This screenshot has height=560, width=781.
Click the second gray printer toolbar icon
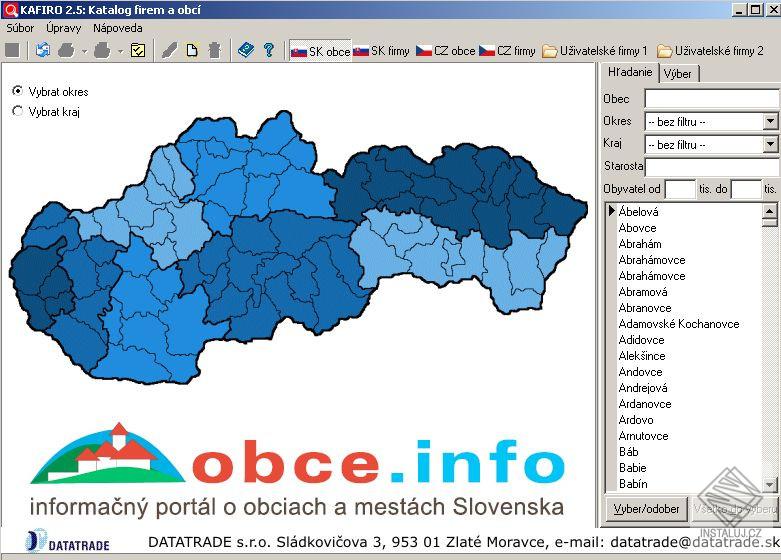pyautogui.click(x=102, y=50)
